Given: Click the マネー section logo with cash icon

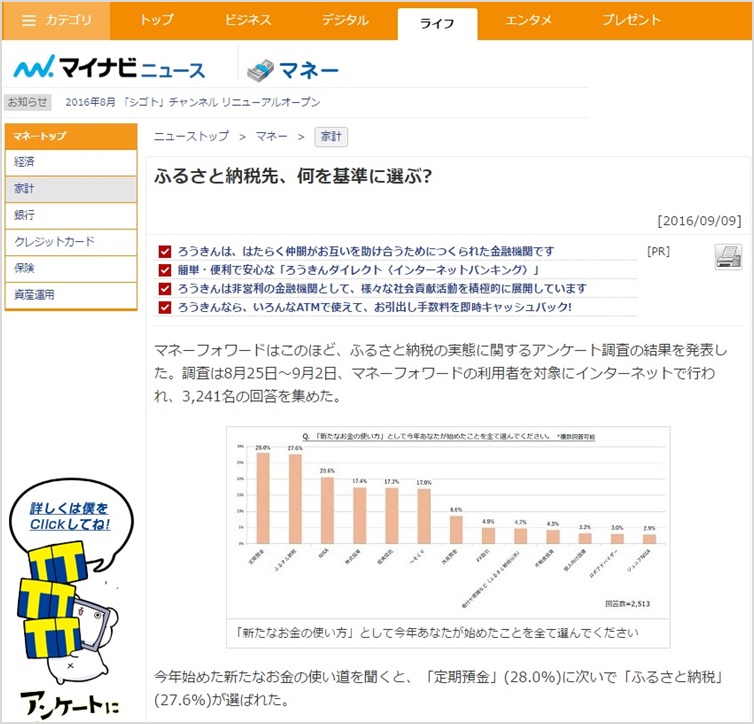Looking at the screenshot, I should click(x=293, y=69).
